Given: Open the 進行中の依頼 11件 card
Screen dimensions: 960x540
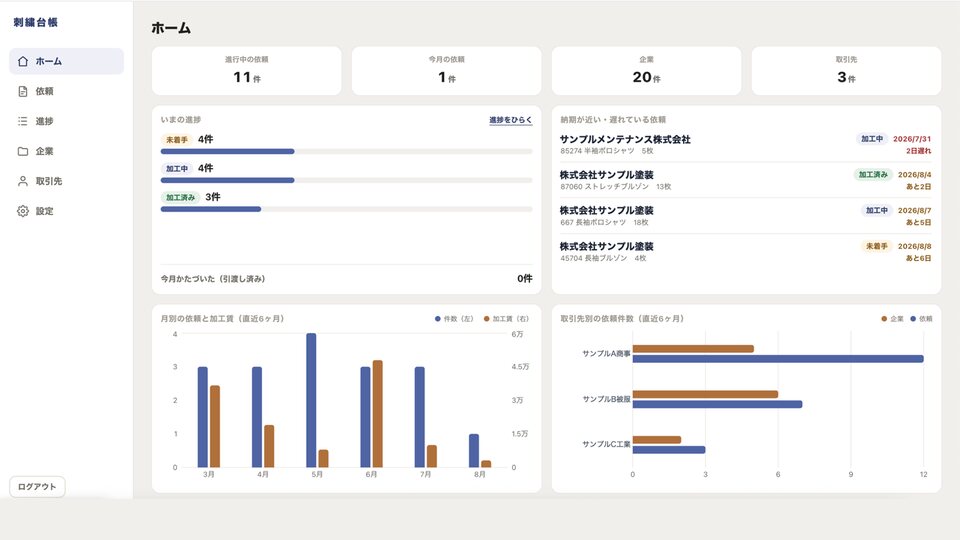Looking at the screenshot, I should (246, 70).
